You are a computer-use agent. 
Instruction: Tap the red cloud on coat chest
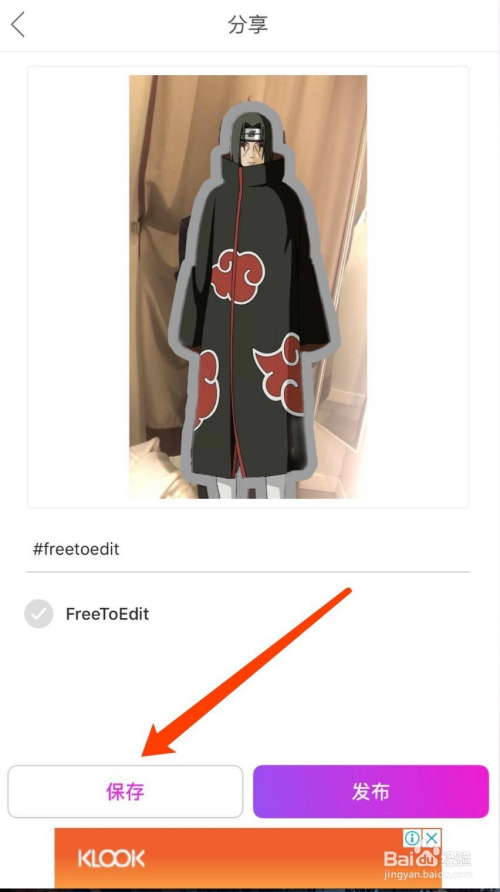click(x=238, y=276)
